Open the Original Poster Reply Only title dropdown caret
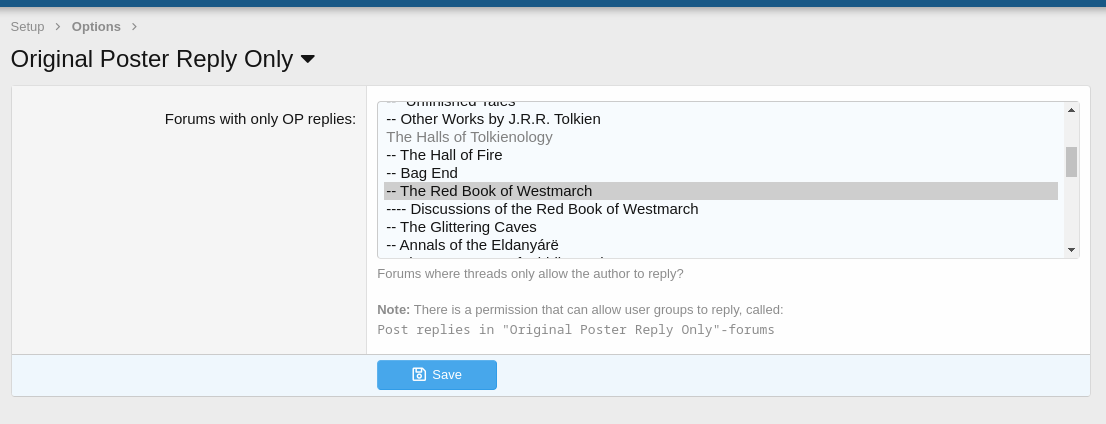The height and width of the screenshot is (424, 1106). click(308, 60)
